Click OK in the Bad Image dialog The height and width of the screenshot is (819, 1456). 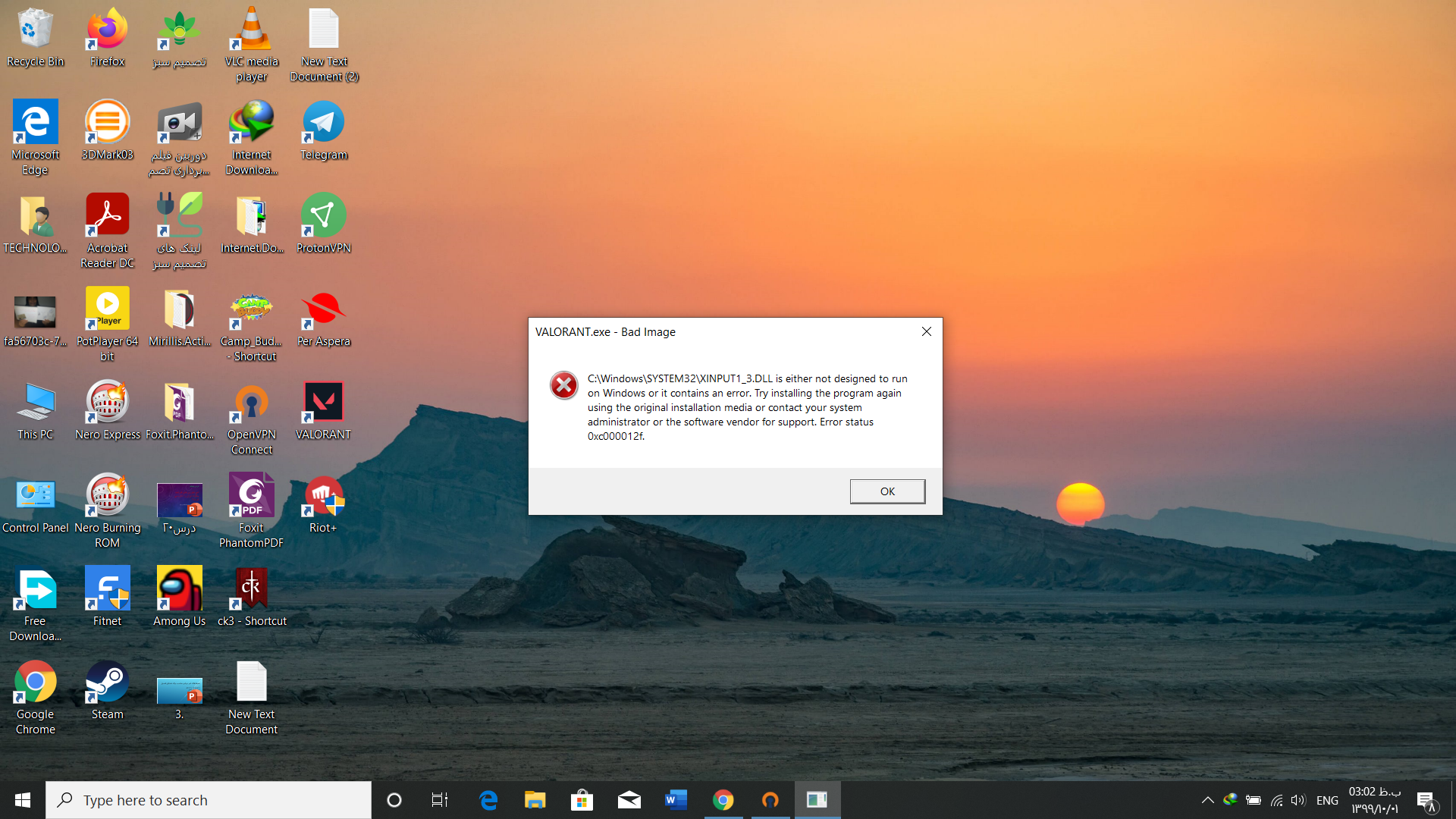tap(886, 491)
